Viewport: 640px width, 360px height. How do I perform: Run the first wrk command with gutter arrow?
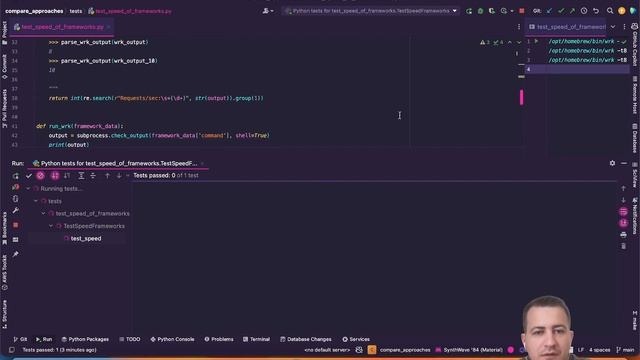point(536,41)
